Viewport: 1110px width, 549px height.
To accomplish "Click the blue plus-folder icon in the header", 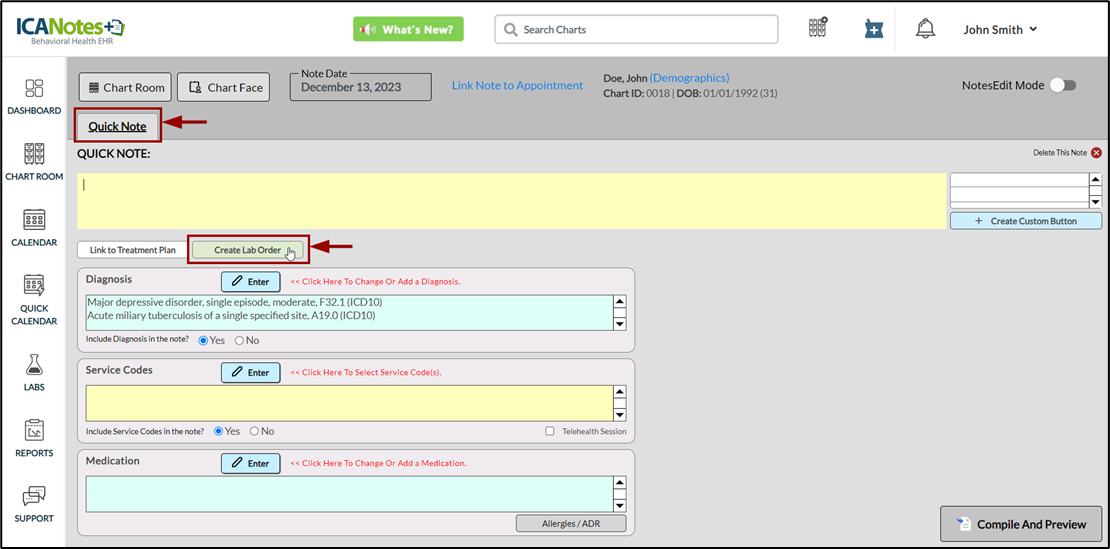I will (874, 29).
